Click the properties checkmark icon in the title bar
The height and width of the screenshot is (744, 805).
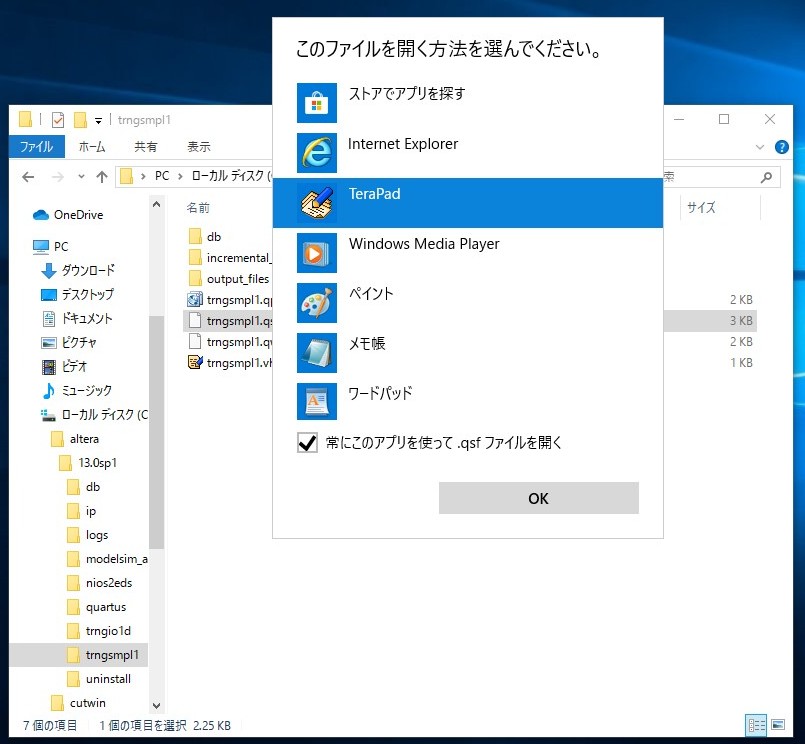point(58,120)
